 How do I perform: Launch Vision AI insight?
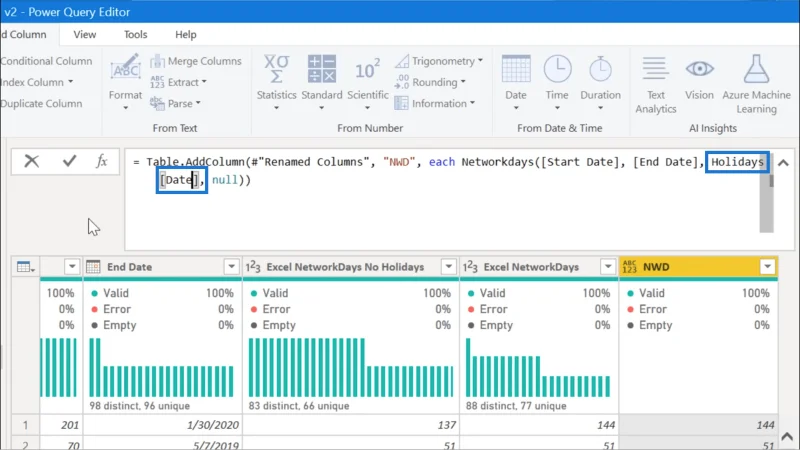point(699,77)
